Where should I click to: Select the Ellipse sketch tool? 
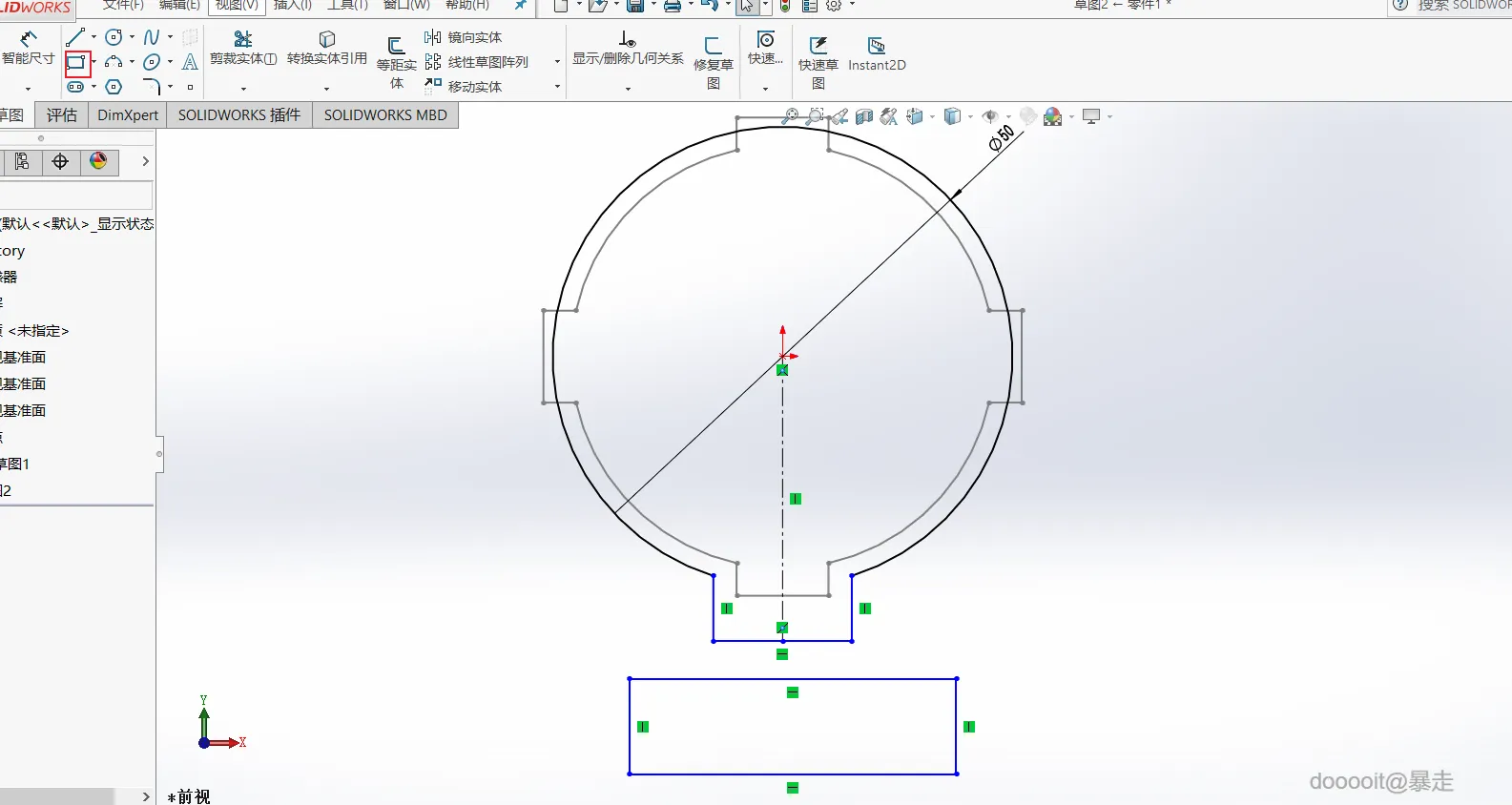[151, 63]
